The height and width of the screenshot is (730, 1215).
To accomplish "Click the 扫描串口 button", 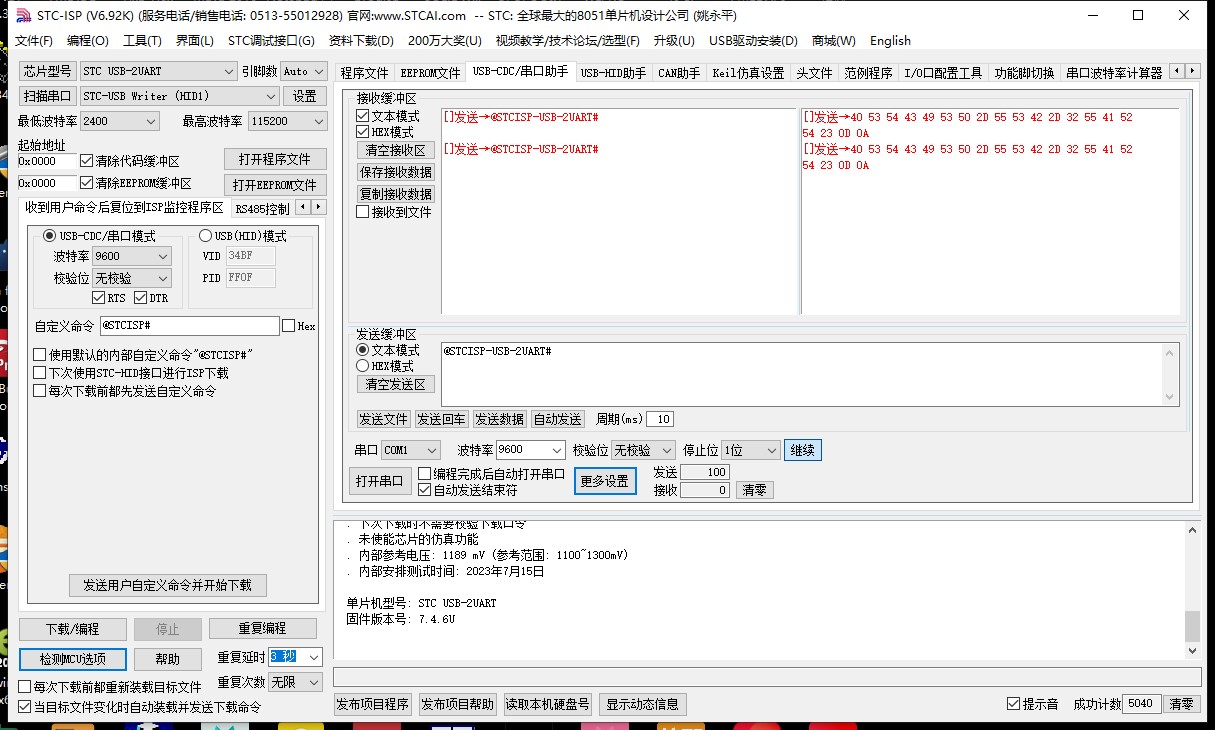I will tap(48, 96).
